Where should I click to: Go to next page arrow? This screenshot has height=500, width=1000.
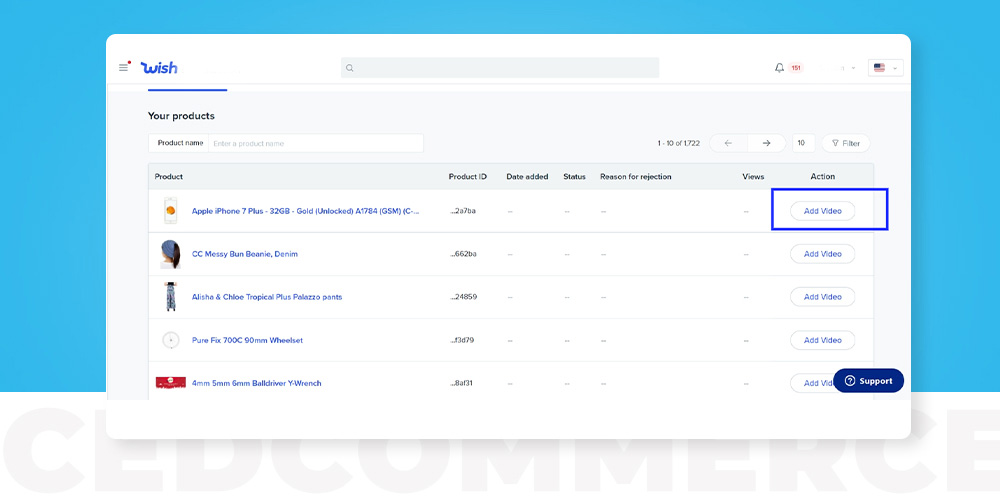(767, 143)
